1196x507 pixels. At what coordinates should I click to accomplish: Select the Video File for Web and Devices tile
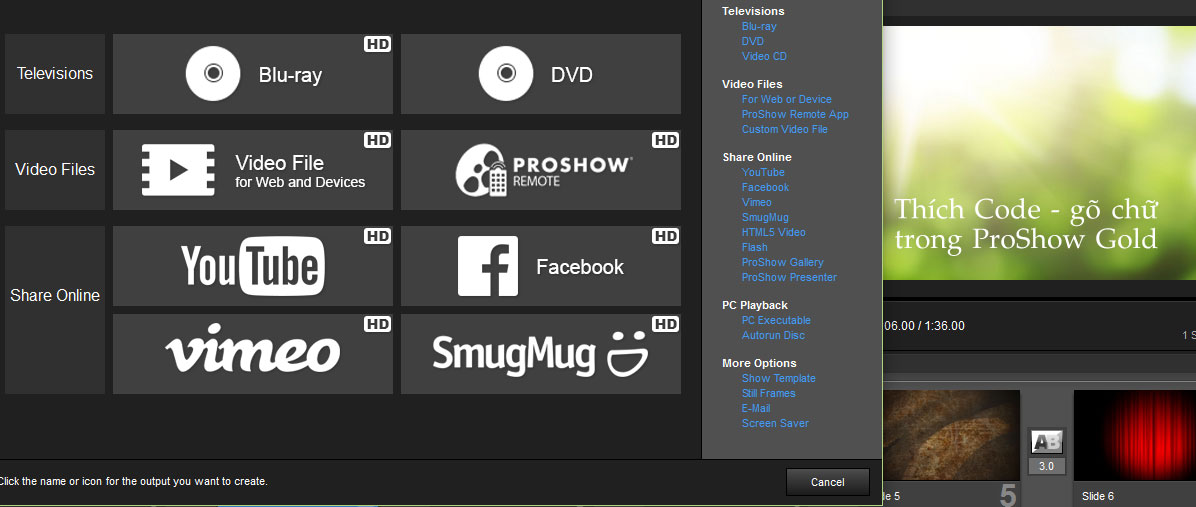coord(252,170)
